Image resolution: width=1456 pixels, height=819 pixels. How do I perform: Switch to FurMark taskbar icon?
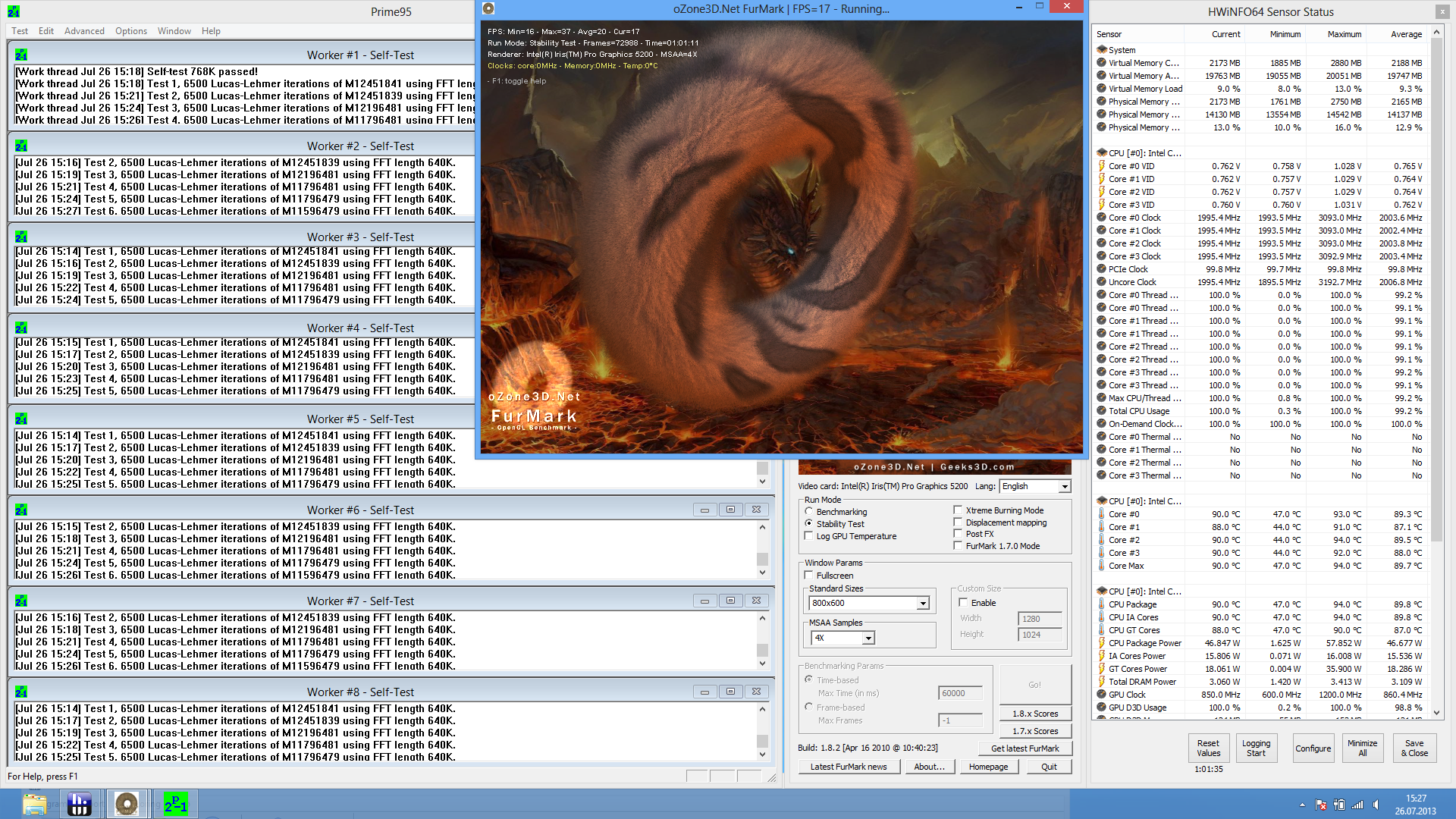click(127, 804)
